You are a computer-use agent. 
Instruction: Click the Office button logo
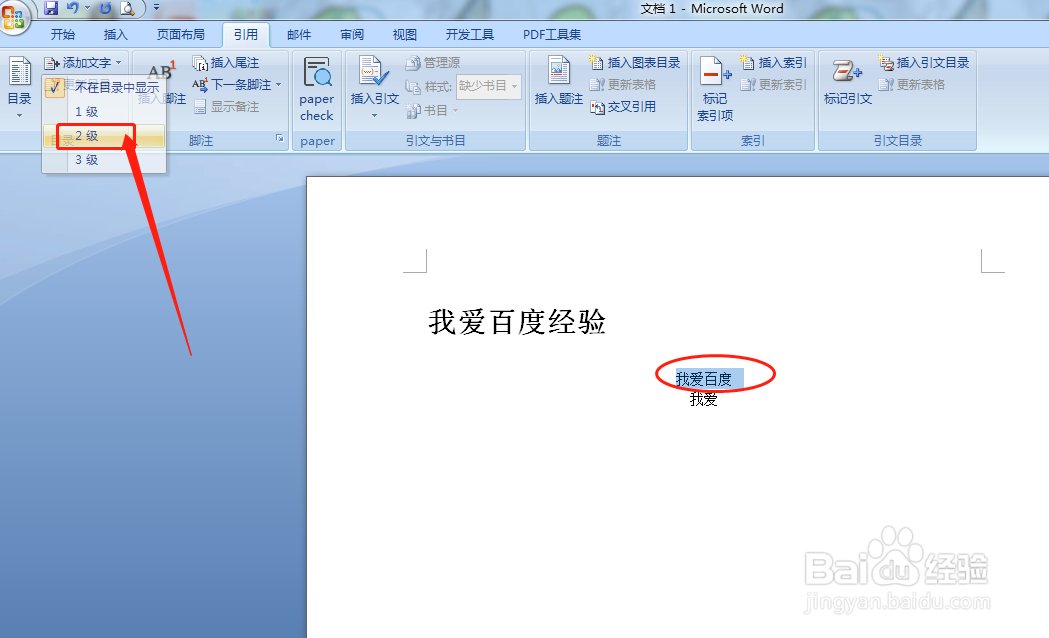click(13, 16)
